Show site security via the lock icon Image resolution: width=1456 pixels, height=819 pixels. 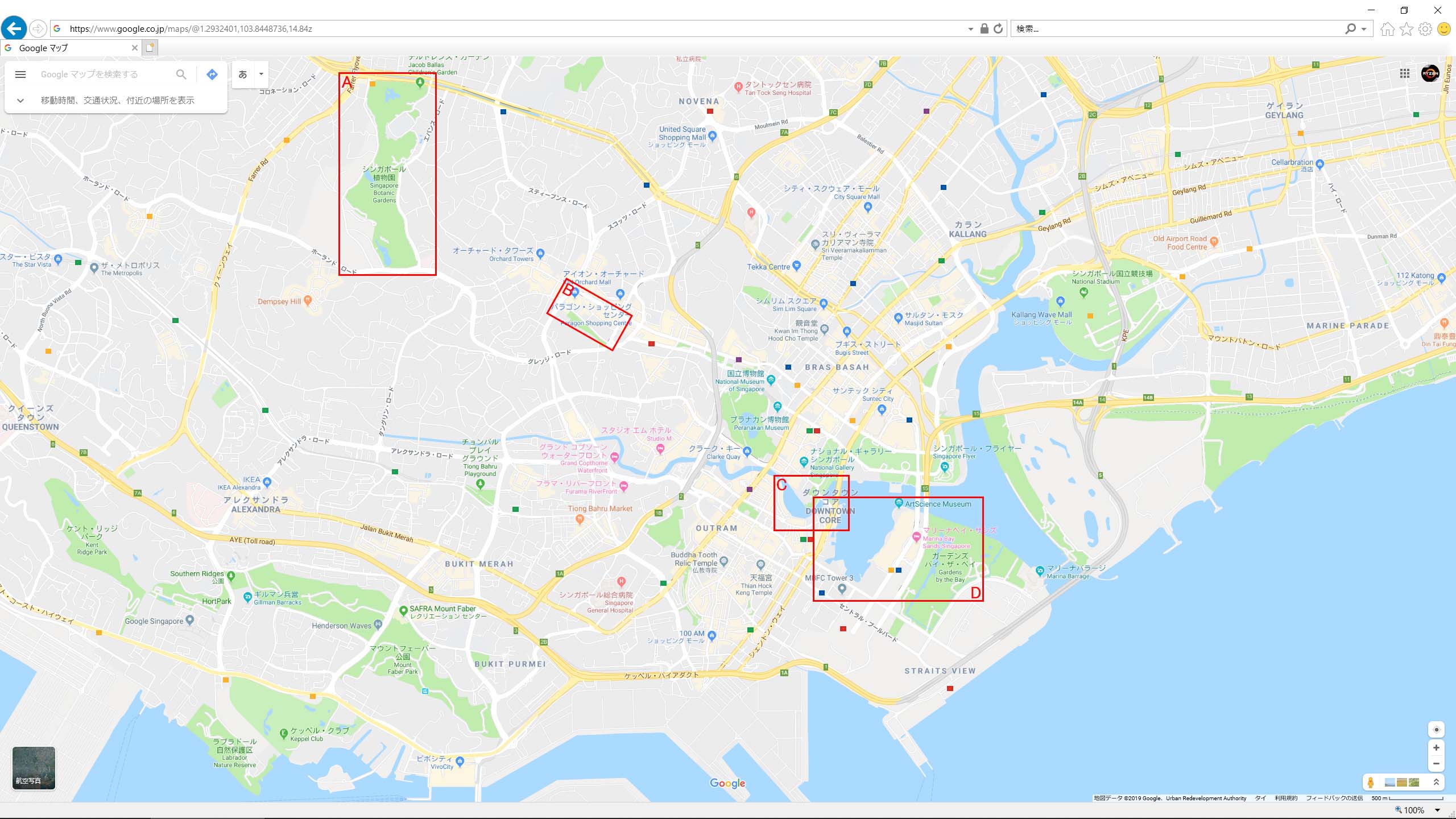coord(985,28)
